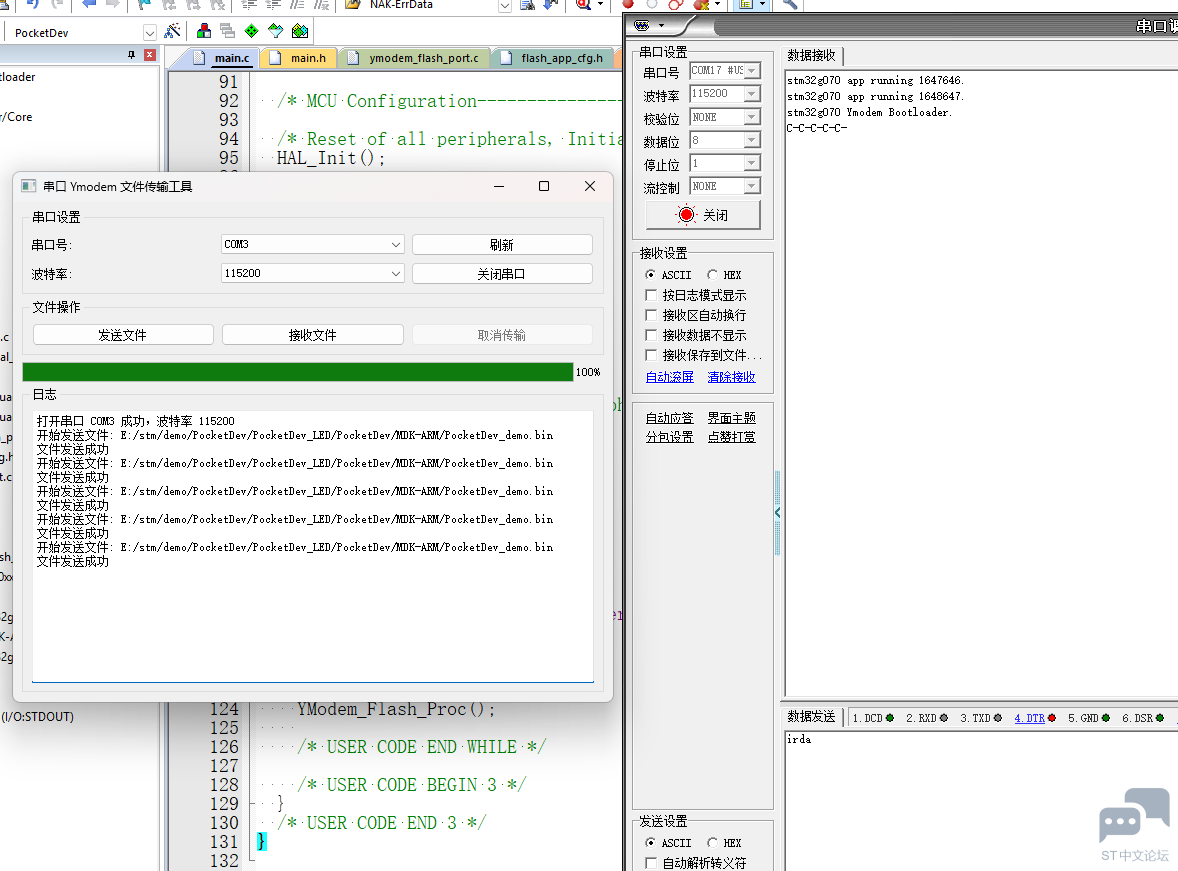Image resolution: width=1178 pixels, height=871 pixels.
Task: Click the 自动应答 link
Action: pyautogui.click(x=669, y=418)
